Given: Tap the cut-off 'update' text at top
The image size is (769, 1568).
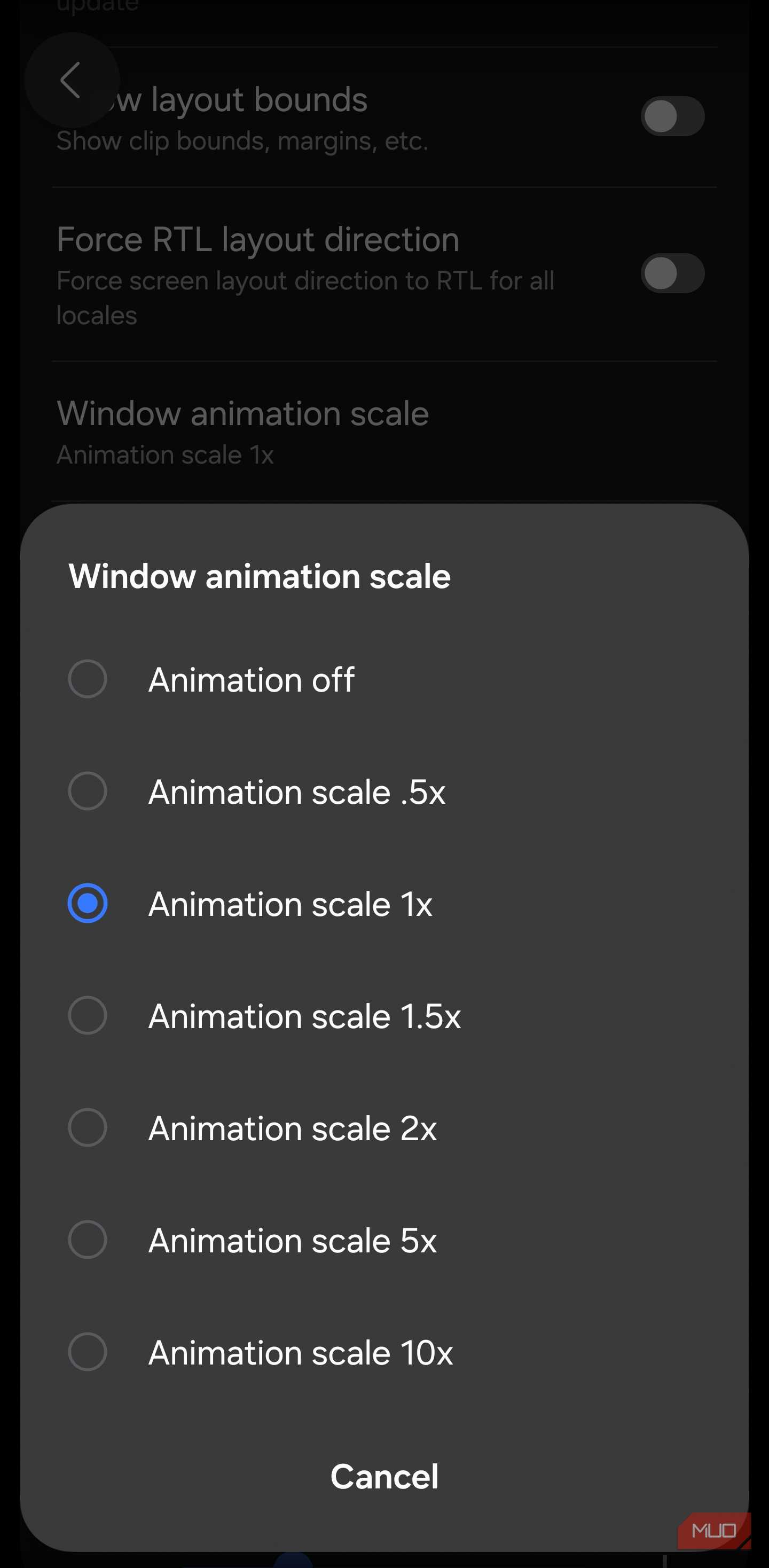Looking at the screenshot, I should [x=97, y=6].
